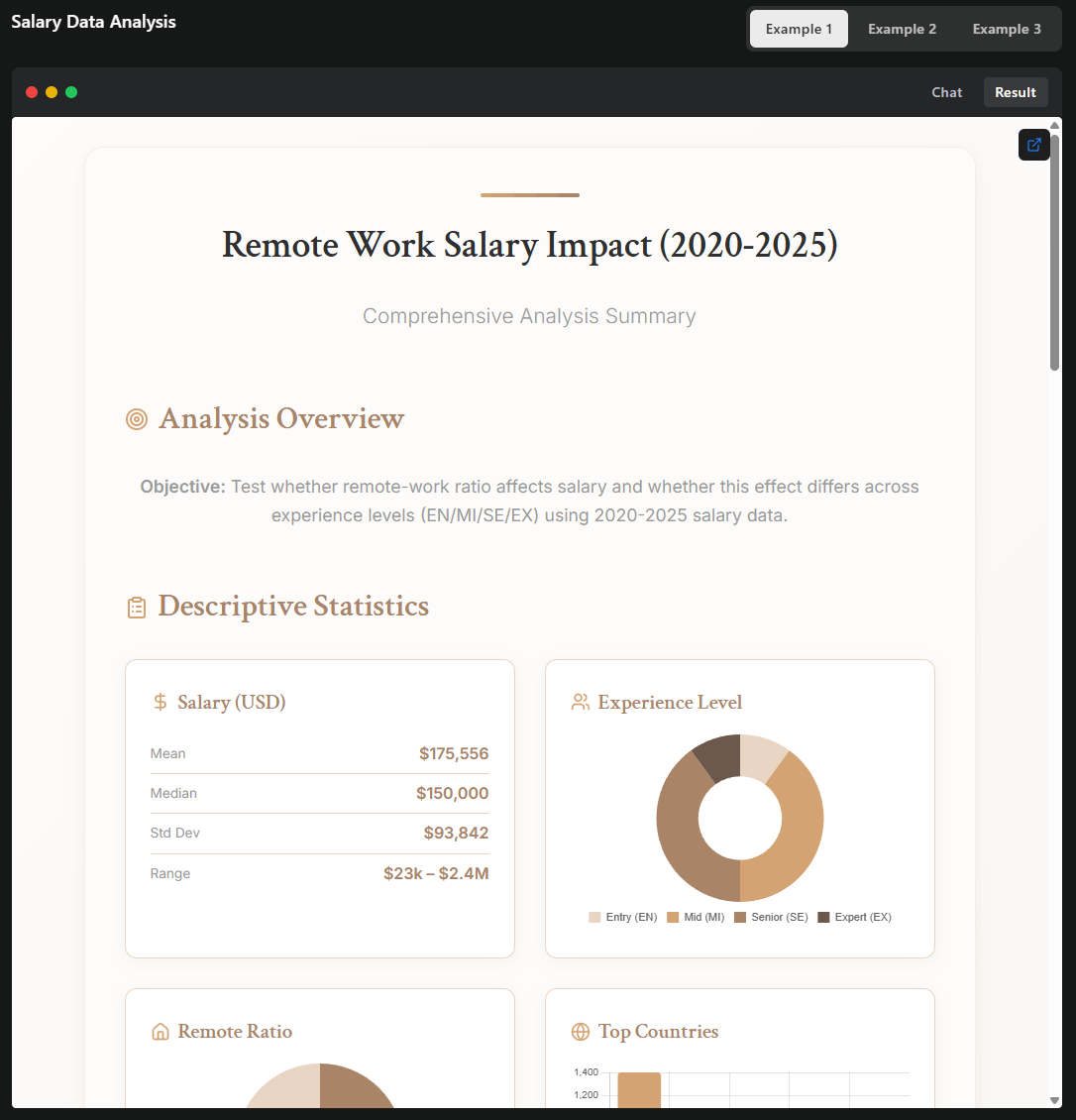Switch to Example 1 tab
Image resolution: width=1076 pixels, height=1120 pixels.
[x=799, y=29]
